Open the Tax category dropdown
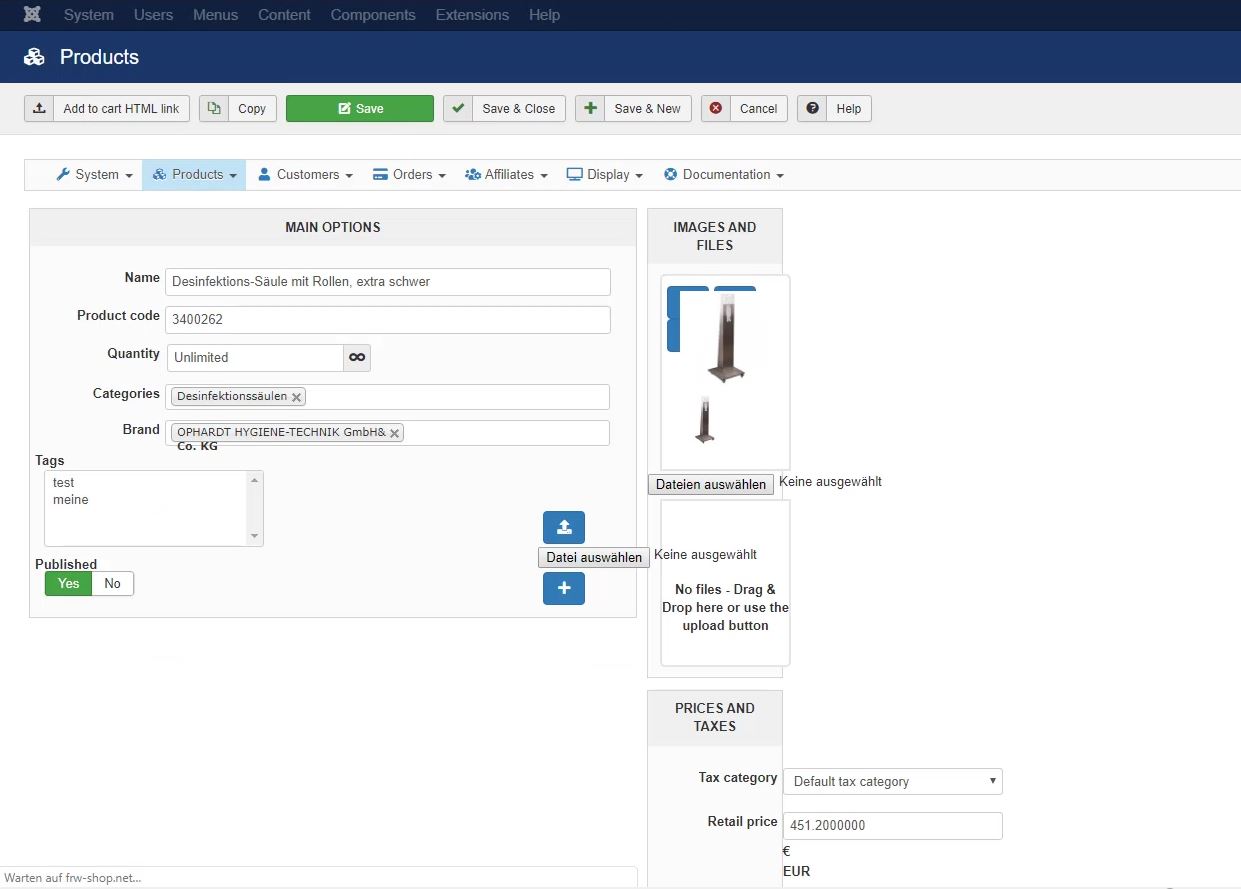The width and height of the screenshot is (1241, 889). (x=892, y=782)
